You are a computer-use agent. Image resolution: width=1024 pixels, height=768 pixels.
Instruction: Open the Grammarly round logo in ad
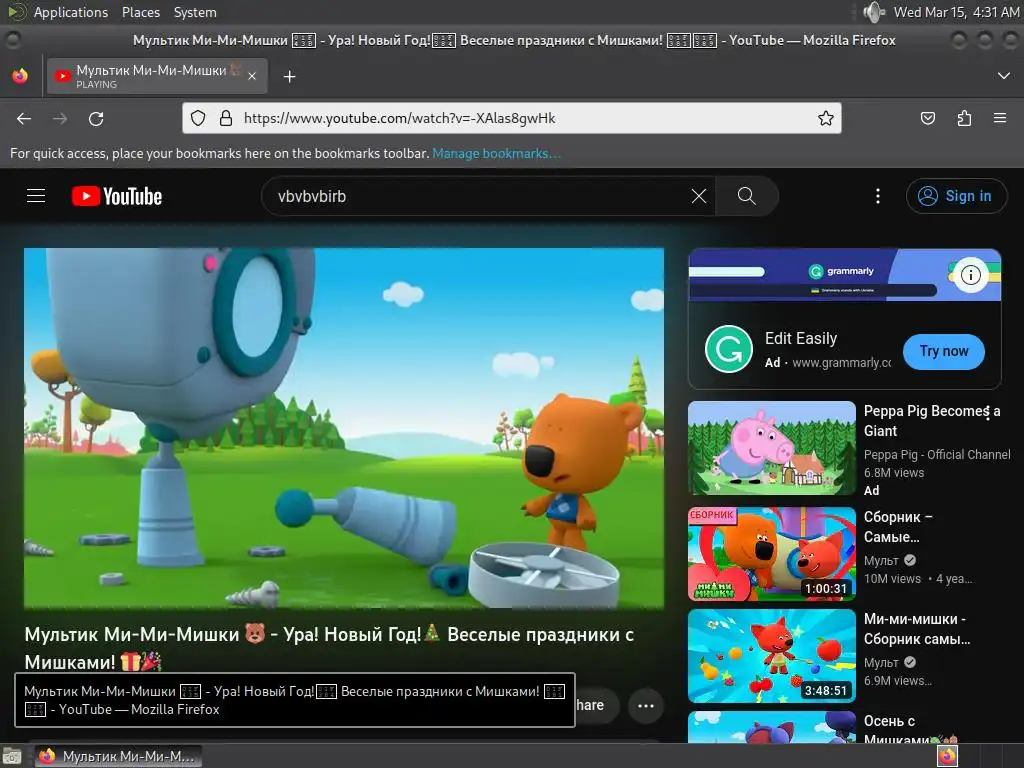729,349
